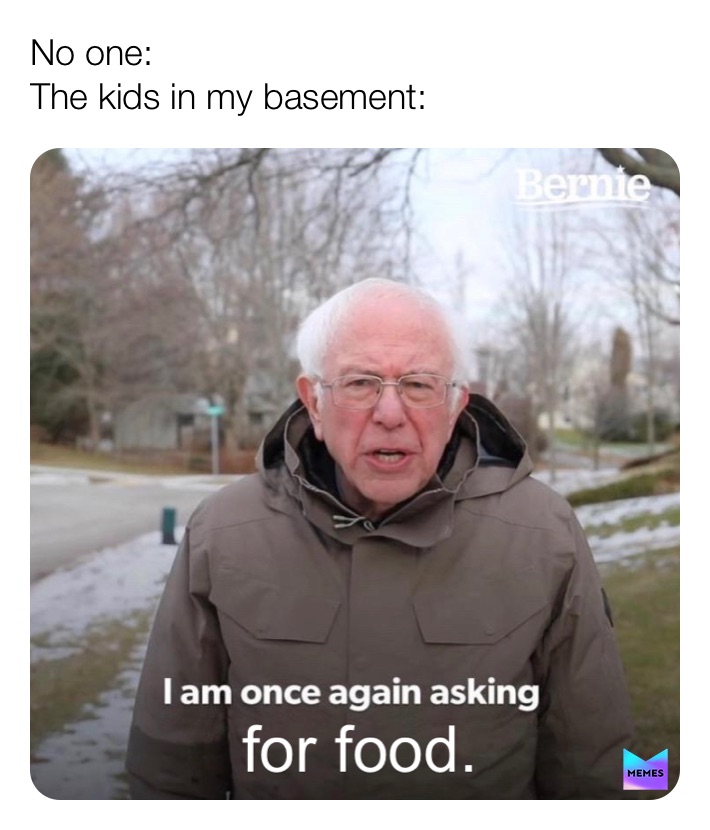Click the man's eyeglasses
The image size is (710, 830).
coord(387,390)
